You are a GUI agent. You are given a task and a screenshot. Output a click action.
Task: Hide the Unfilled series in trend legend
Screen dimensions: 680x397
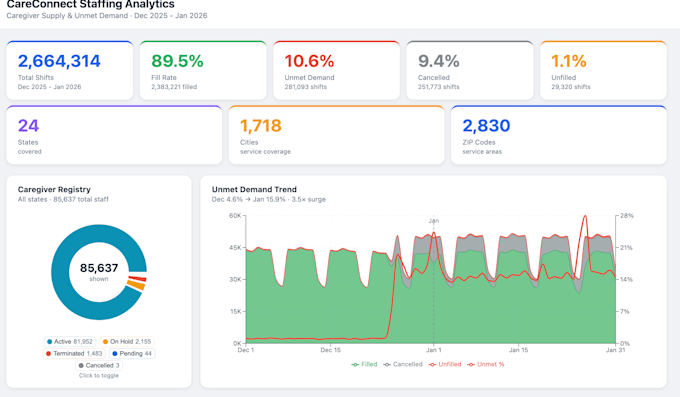point(445,364)
